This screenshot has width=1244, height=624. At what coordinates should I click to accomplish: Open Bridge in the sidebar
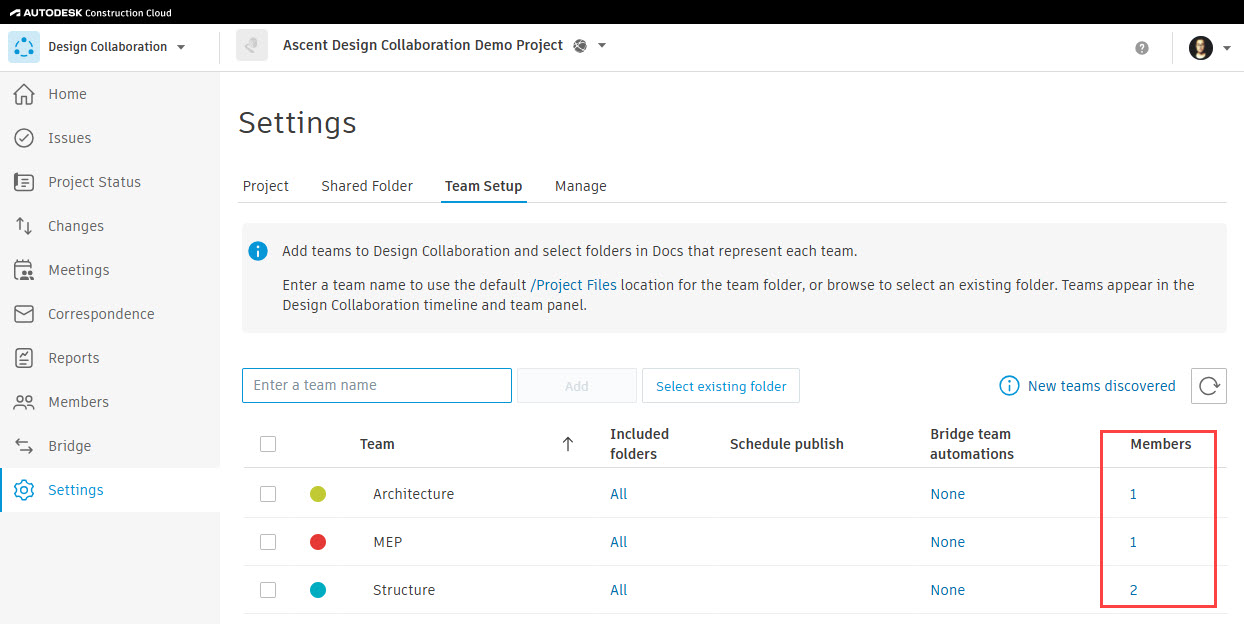(x=110, y=446)
